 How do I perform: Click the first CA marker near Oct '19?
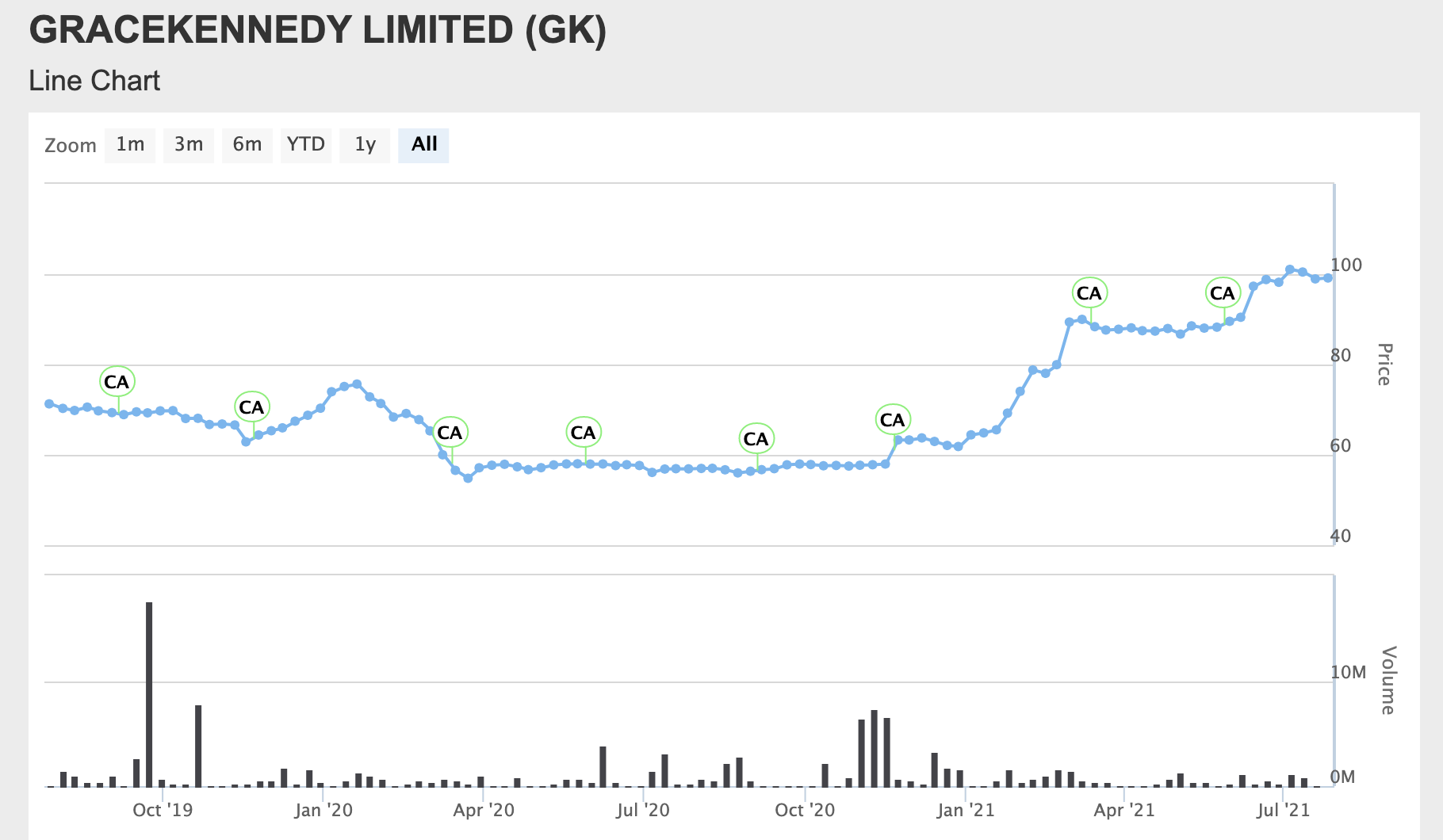point(117,381)
